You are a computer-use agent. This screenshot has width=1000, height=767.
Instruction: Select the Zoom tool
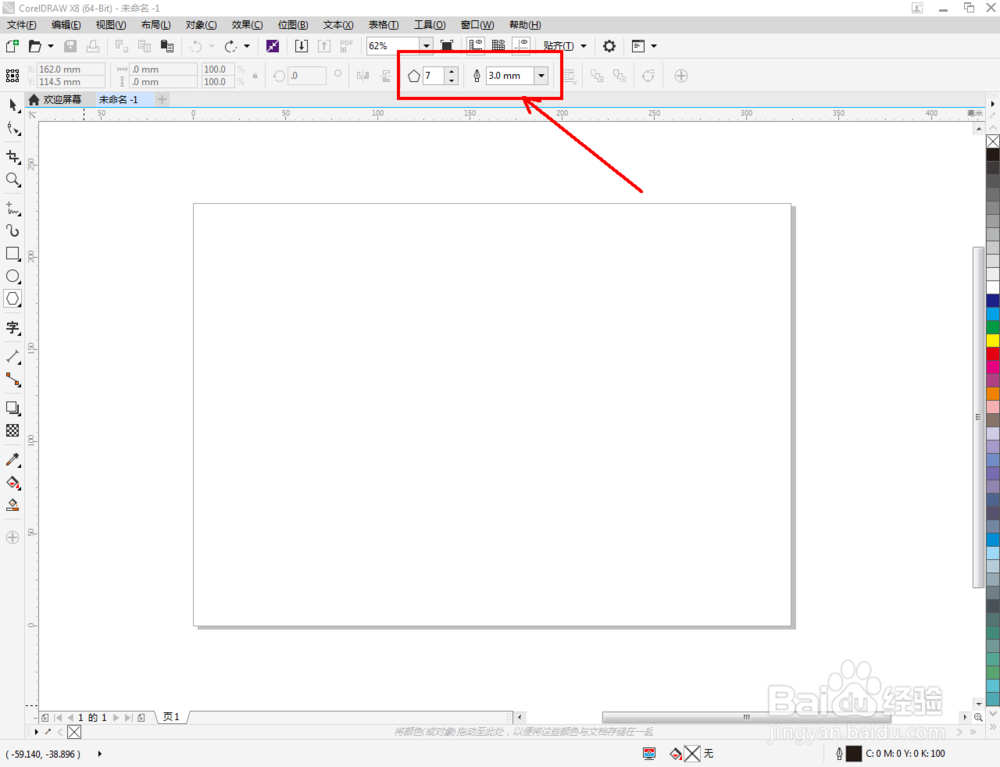(x=13, y=180)
